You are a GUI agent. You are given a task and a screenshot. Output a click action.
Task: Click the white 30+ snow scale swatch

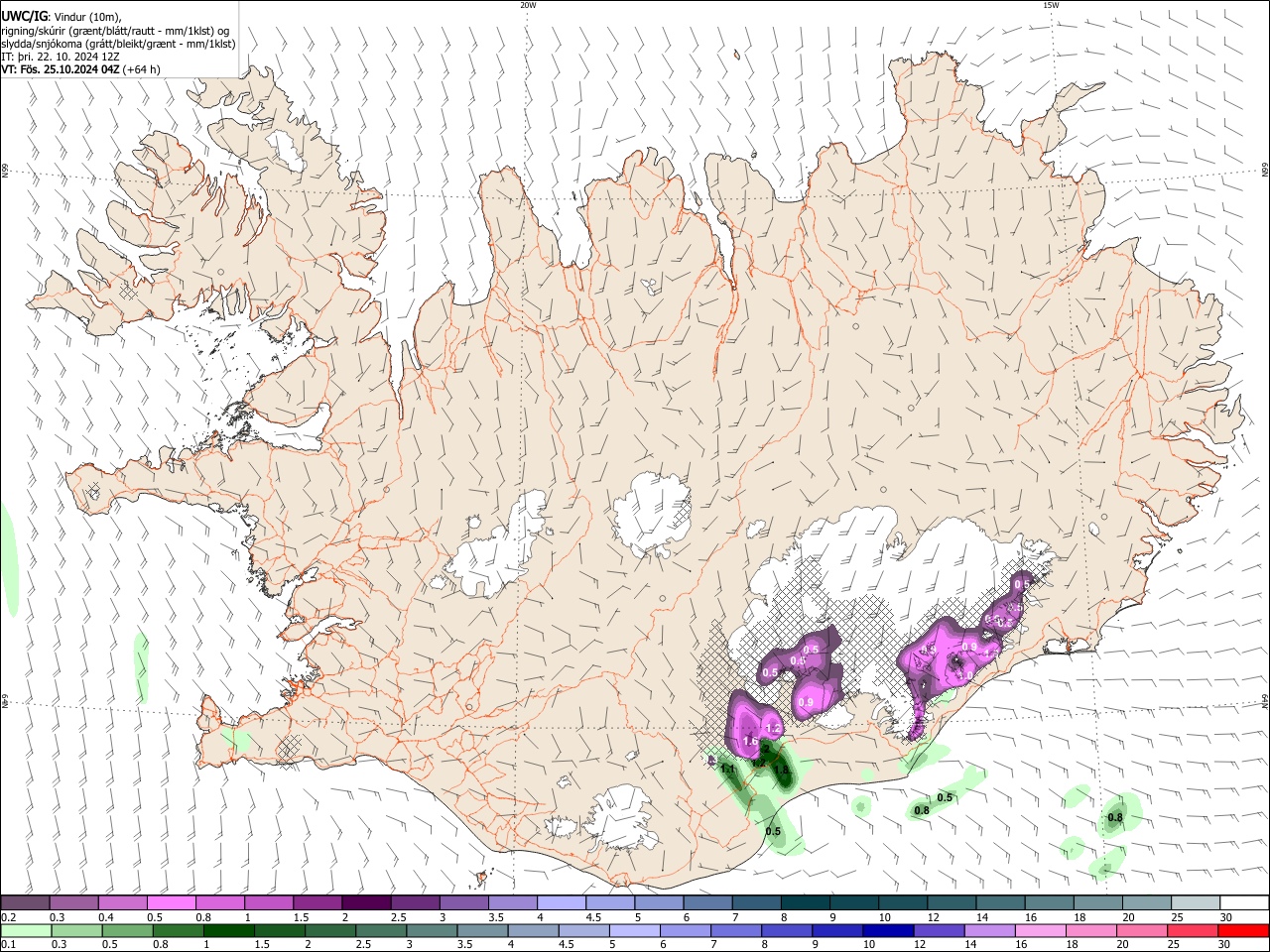pyautogui.click(x=1244, y=903)
